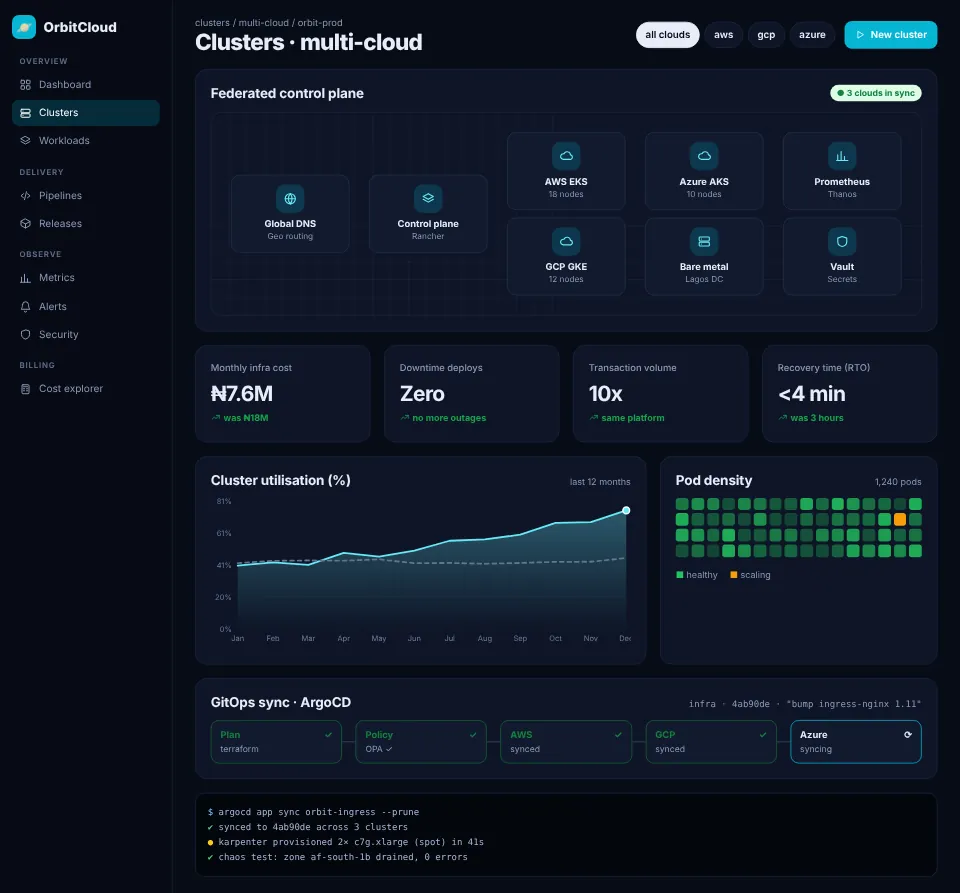Click the Recovery time (RTO) card
The width and height of the screenshot is (960, 893).
pyautogui.click(x=849, y=394)
